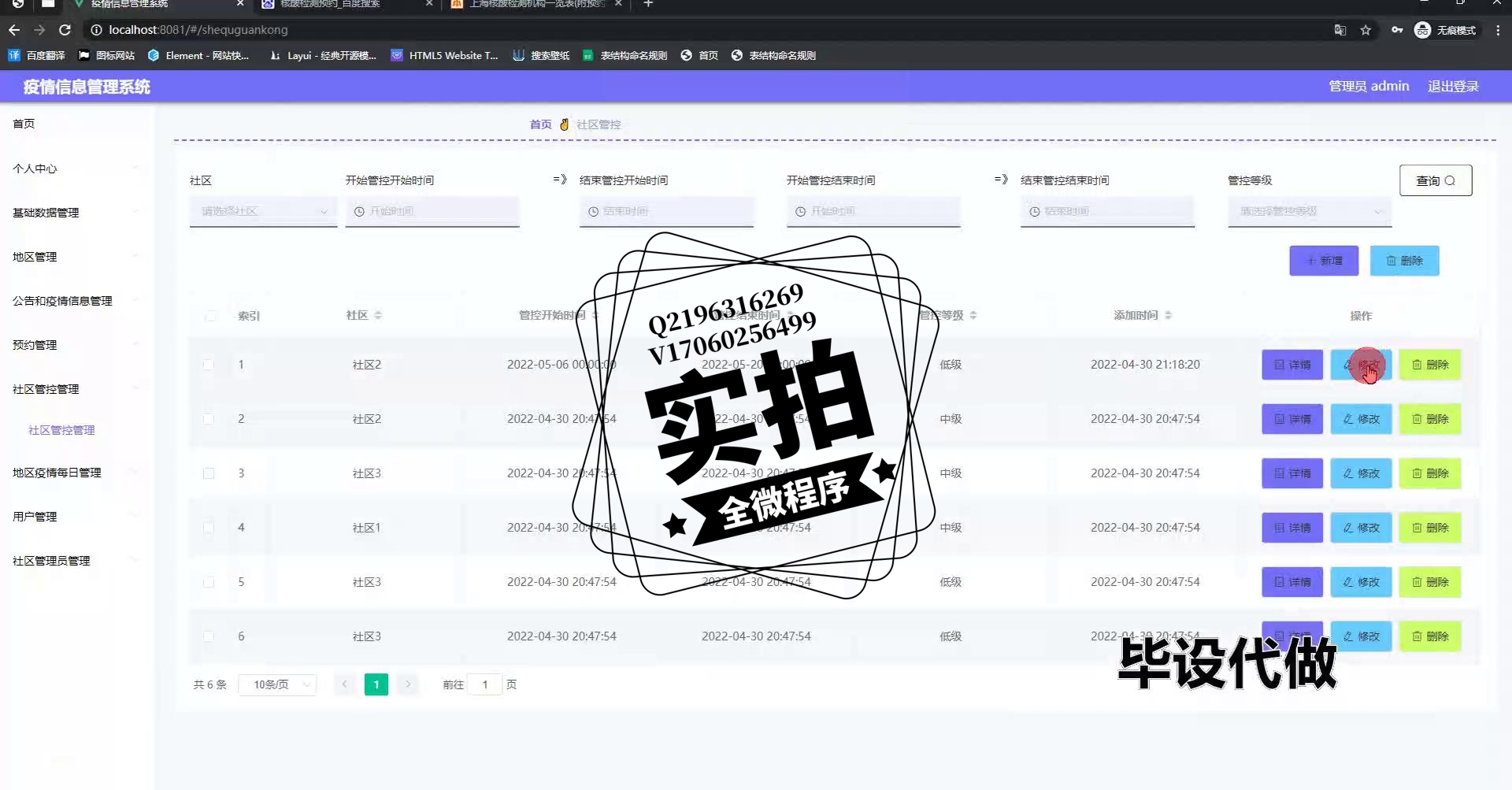Image resolution: width=1512 pixels, height=790 pixels.
Task: Check the row 6 checkbox
Action: click(x=209, y=636)
